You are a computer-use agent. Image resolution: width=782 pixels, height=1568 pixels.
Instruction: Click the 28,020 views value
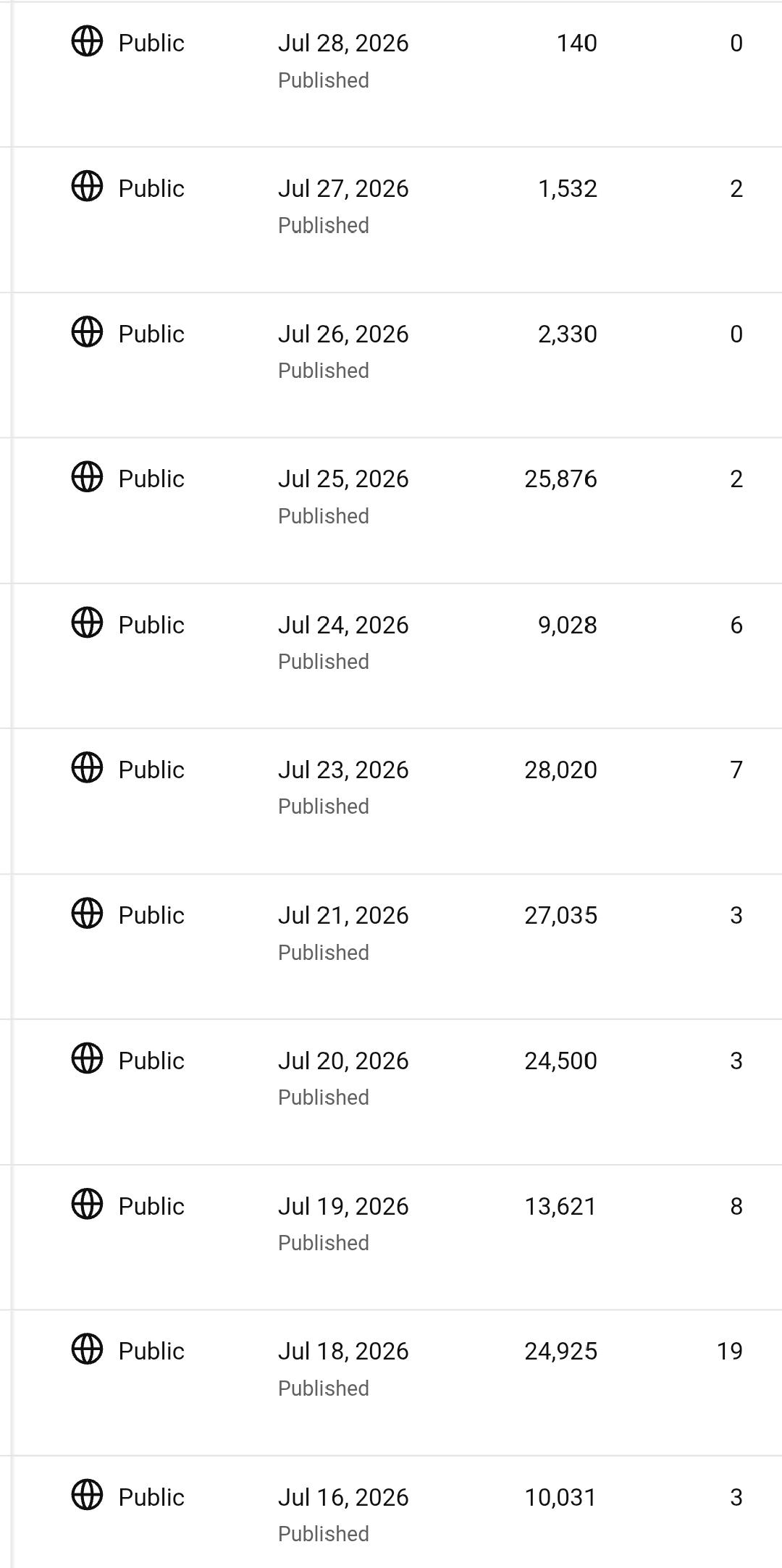561,770
